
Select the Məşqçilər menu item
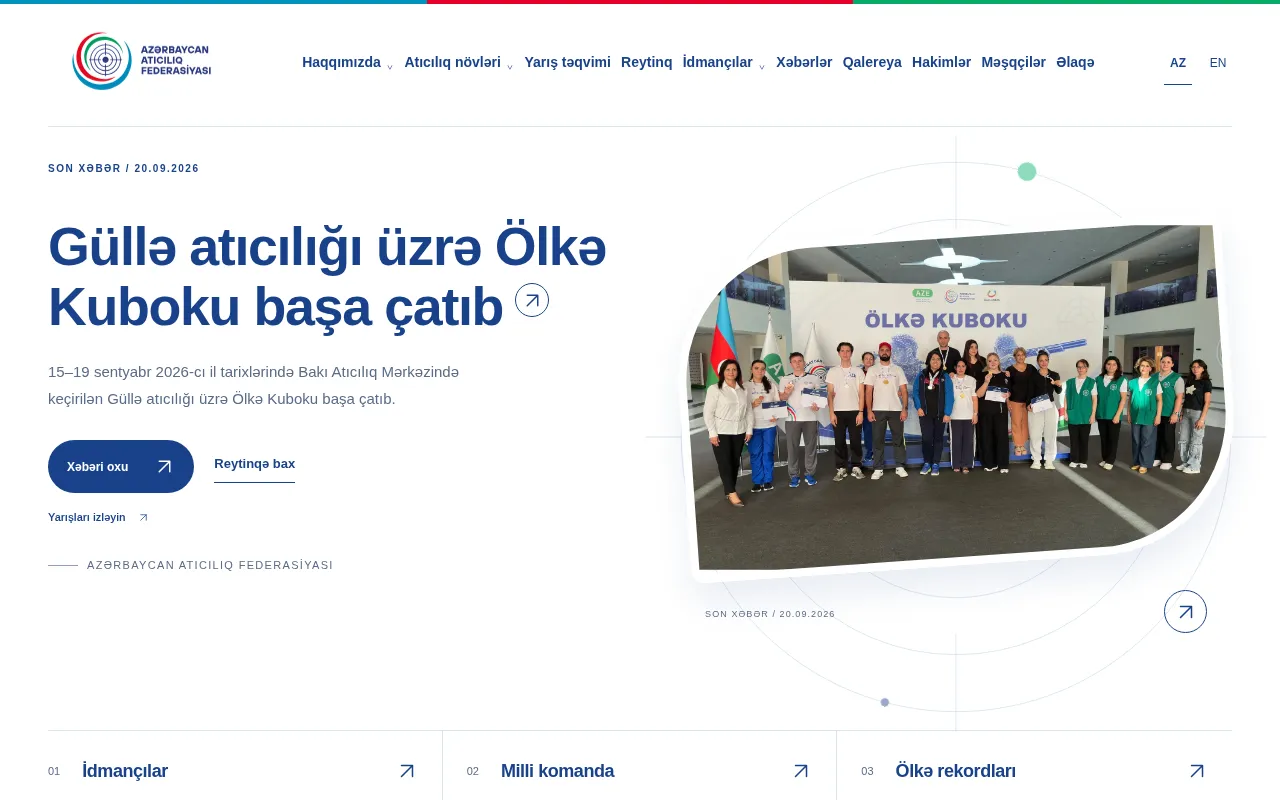click(1013, 62)
